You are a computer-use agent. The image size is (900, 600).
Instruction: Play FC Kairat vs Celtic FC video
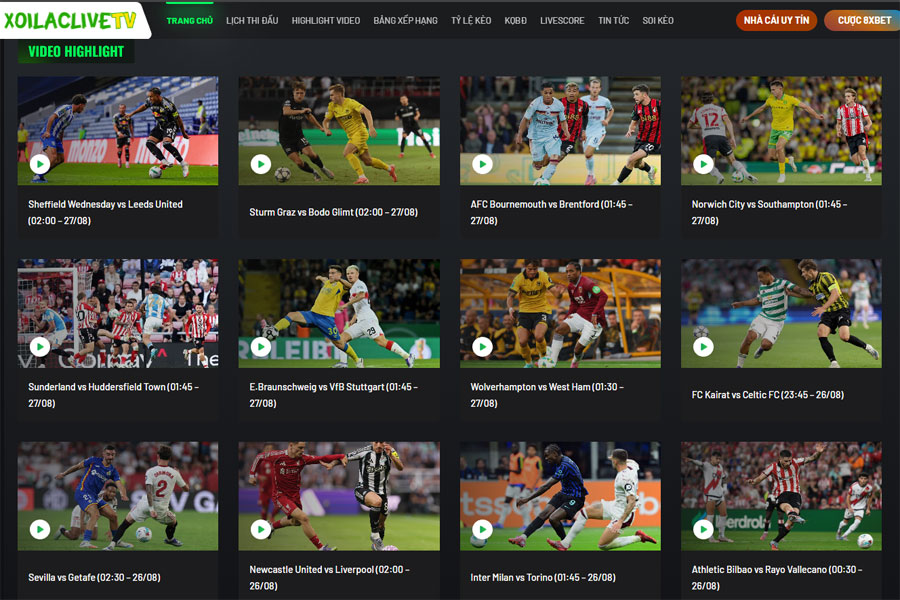tap(703, 347)
